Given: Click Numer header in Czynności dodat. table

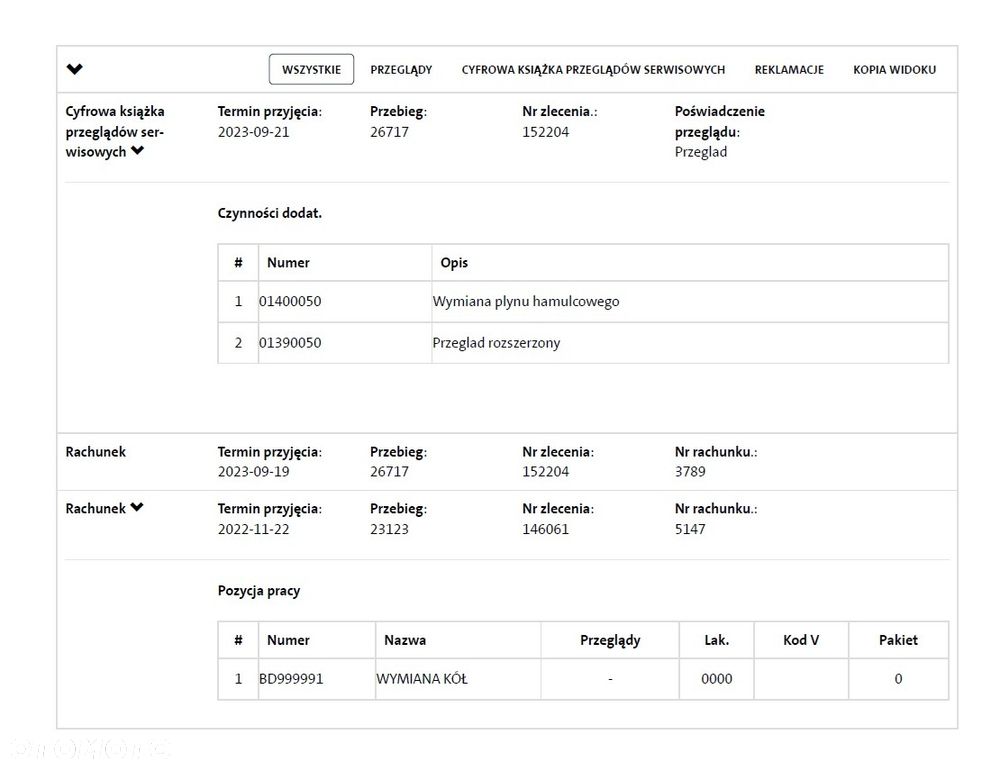Looking at the screenshot, I should [288, 263].
